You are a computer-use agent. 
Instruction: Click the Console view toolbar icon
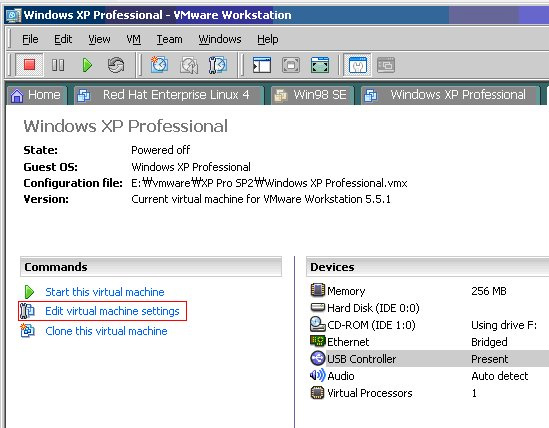coord(386,65)
